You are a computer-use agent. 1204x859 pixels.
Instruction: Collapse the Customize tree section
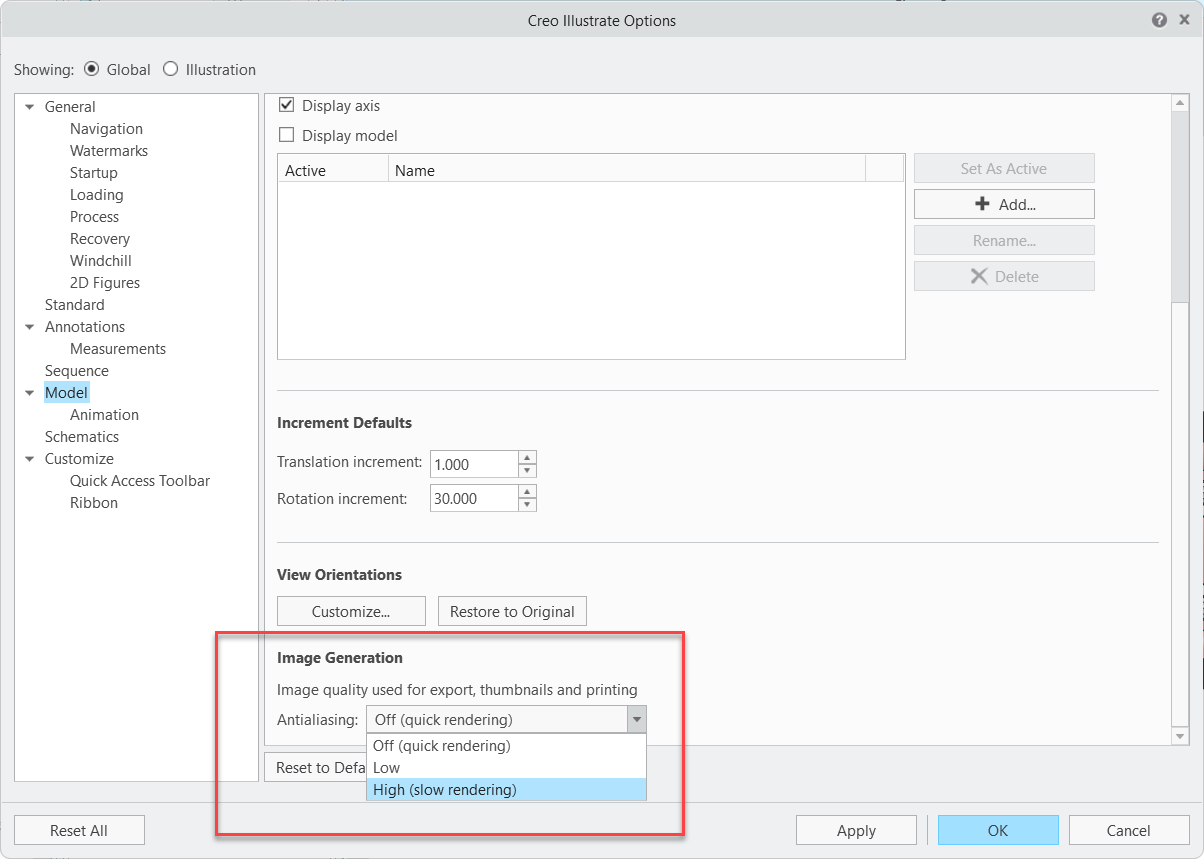(30, 459)
